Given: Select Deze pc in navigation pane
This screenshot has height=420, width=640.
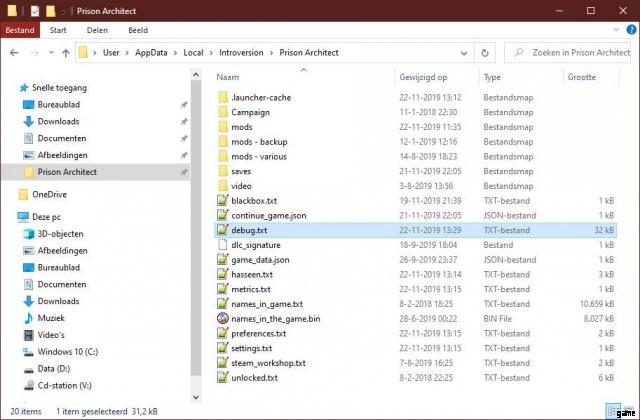Looking at the screenshot, I should click(46, 217).
